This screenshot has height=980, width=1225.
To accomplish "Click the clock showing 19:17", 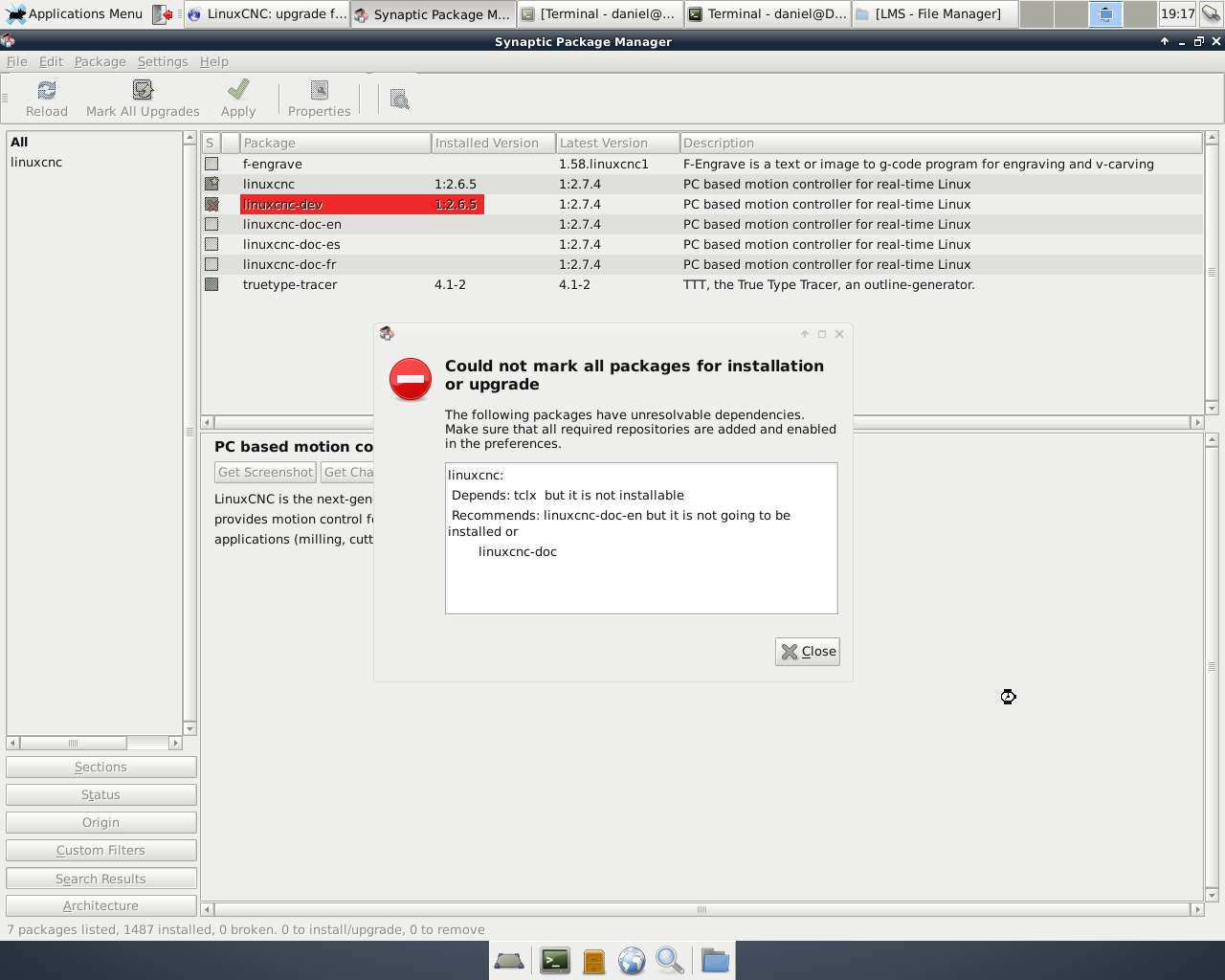I will 1177,14.
